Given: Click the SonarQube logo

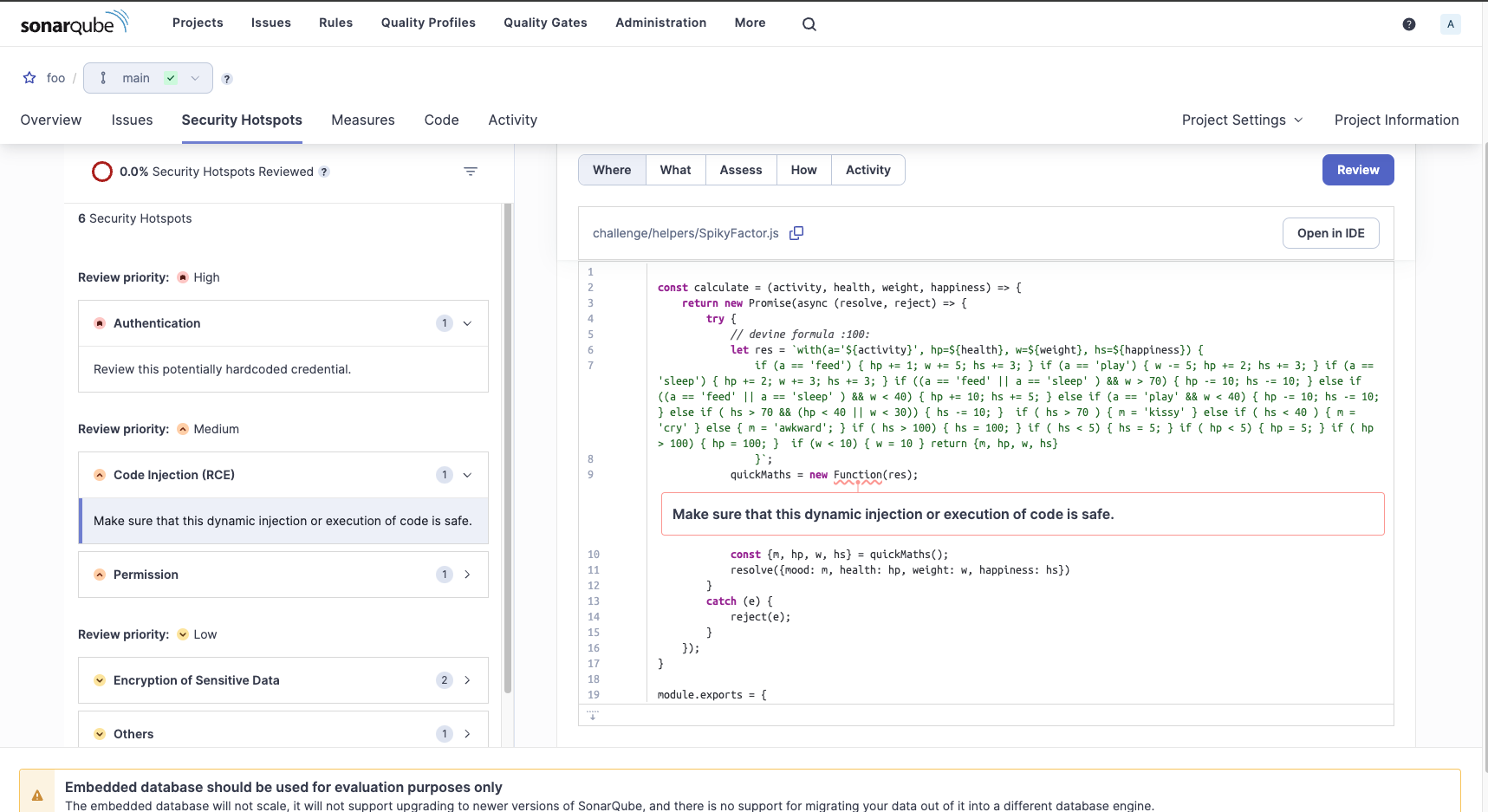Looking at the screenshot, I should (x=75, y=23).
